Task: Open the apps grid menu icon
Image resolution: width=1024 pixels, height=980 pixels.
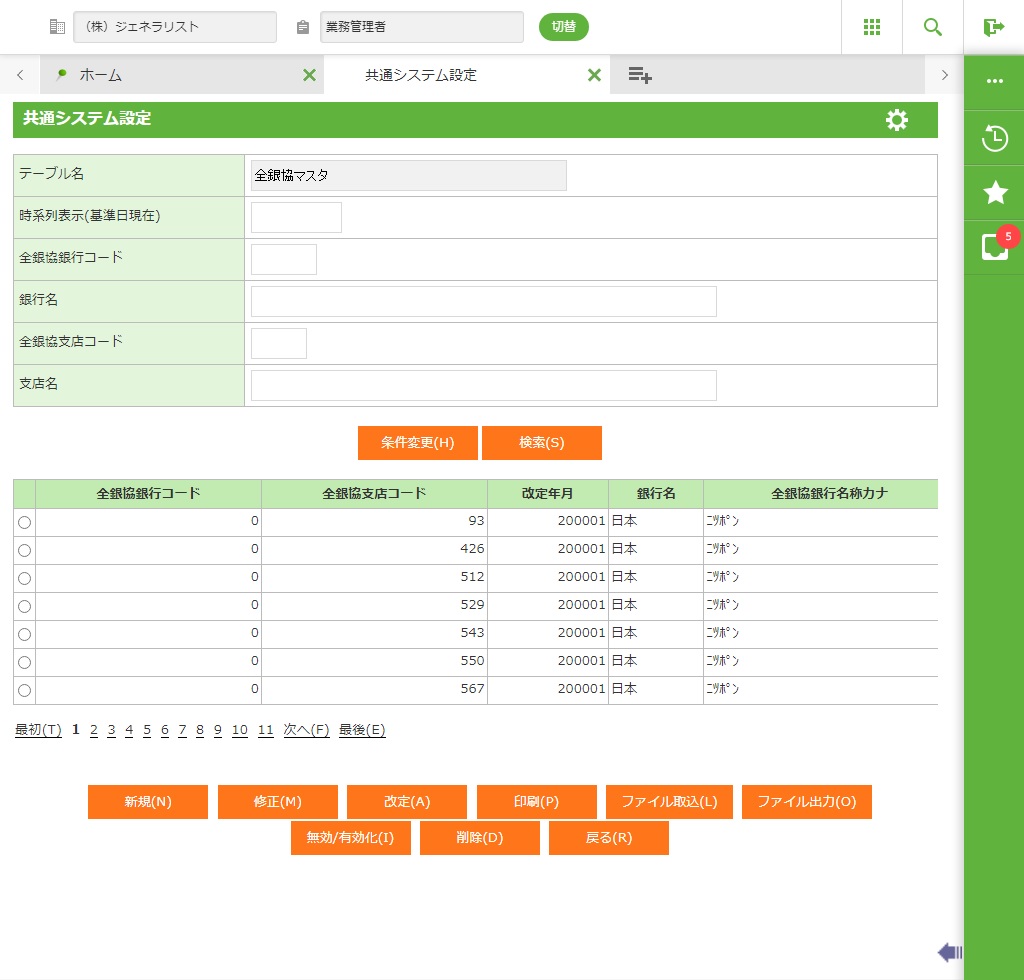Action: 871,27
